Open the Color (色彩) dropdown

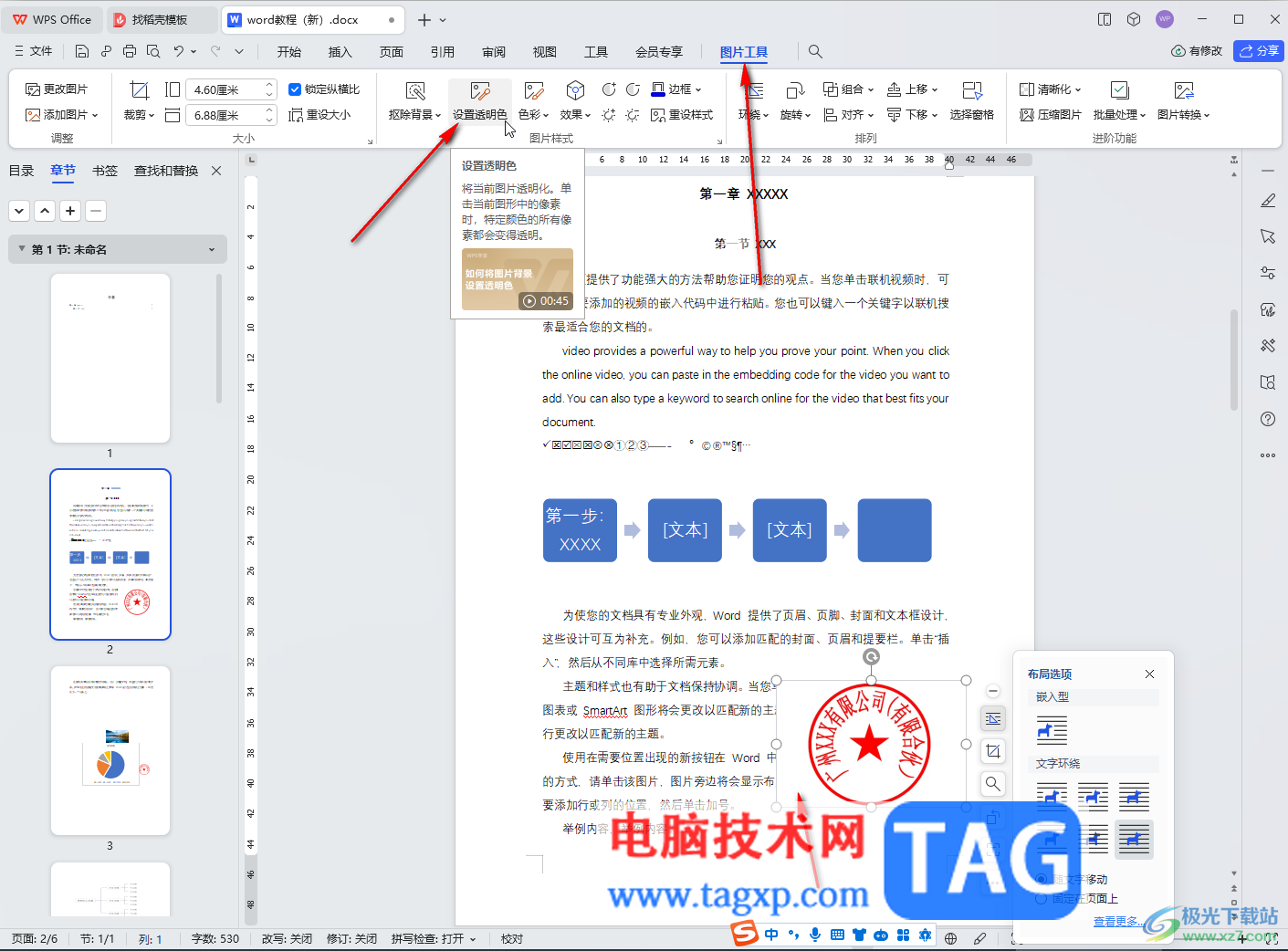533,115
